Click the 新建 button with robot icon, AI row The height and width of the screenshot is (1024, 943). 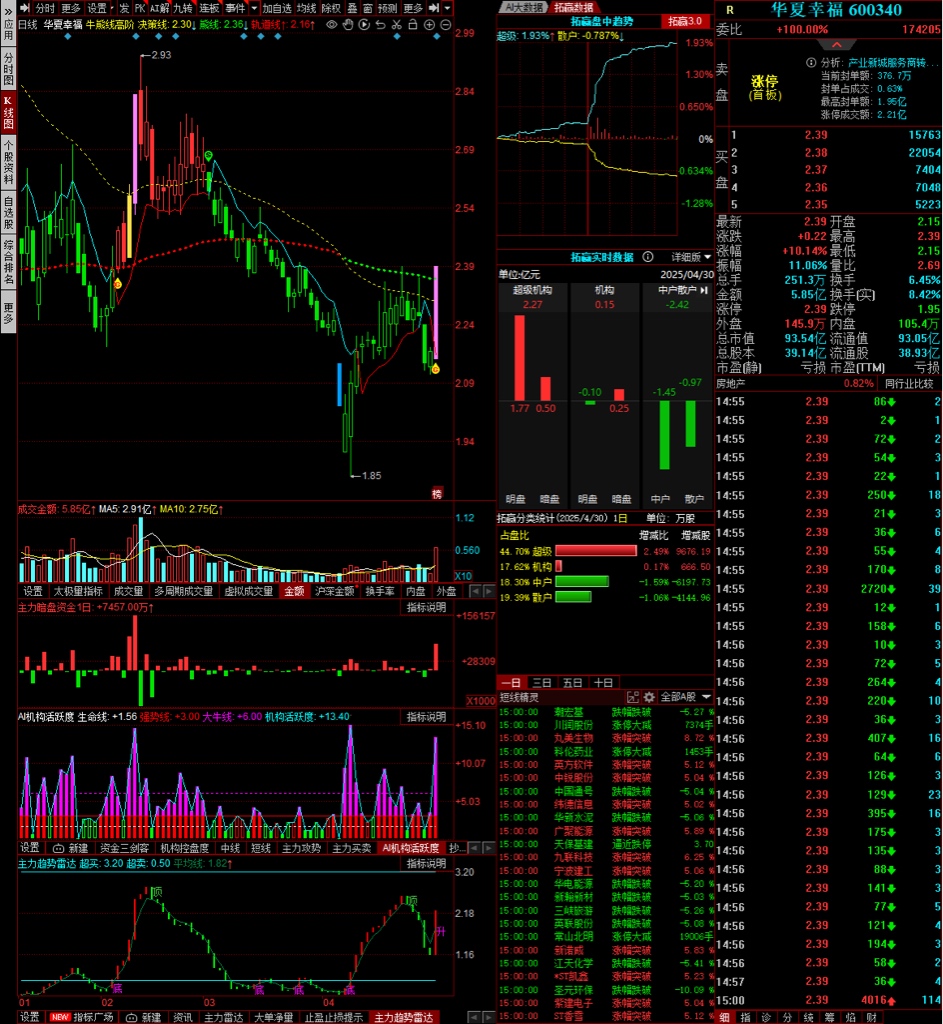tap(71, 848)
